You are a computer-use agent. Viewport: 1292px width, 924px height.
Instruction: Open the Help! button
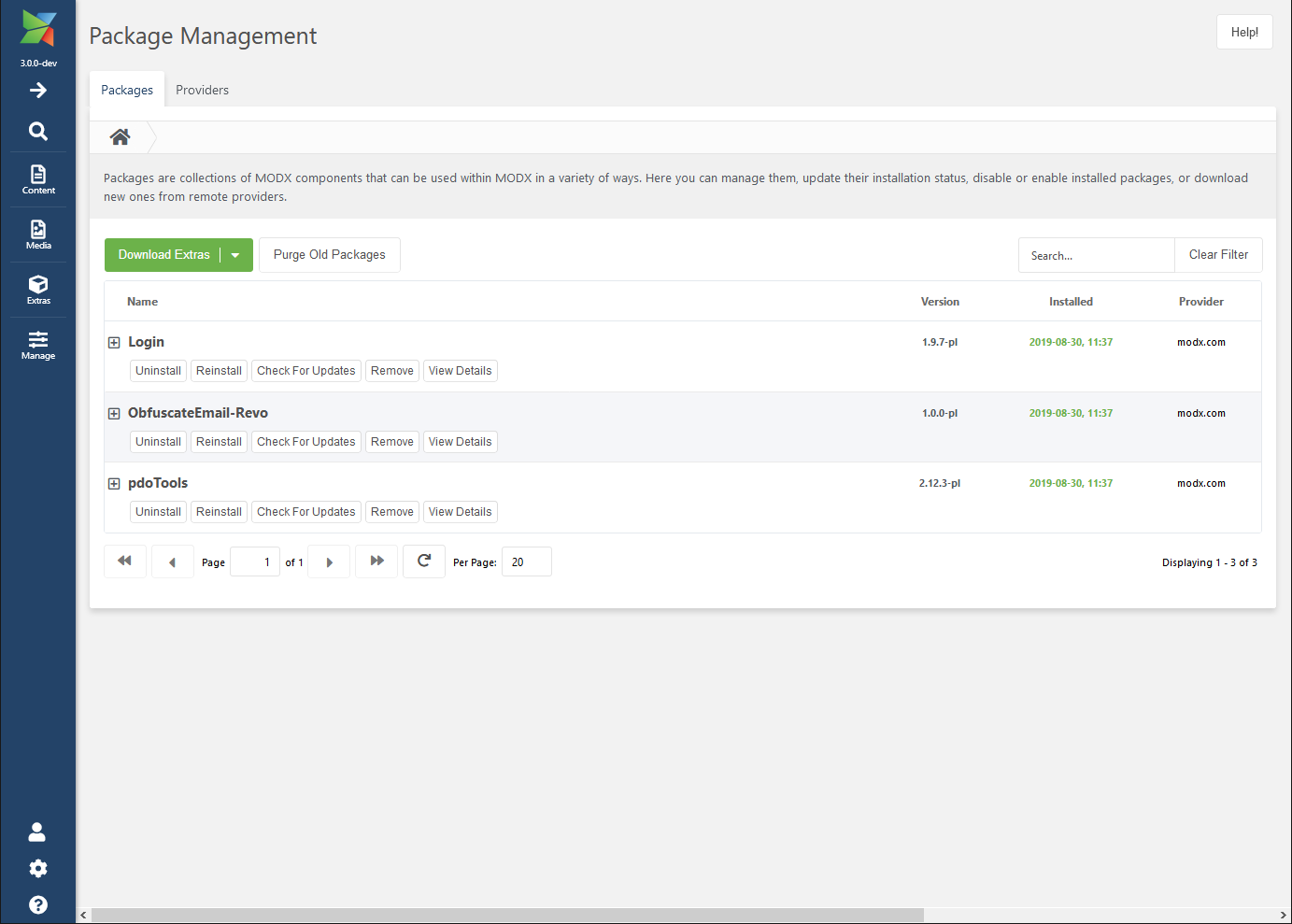click(x=1244, y=32)
